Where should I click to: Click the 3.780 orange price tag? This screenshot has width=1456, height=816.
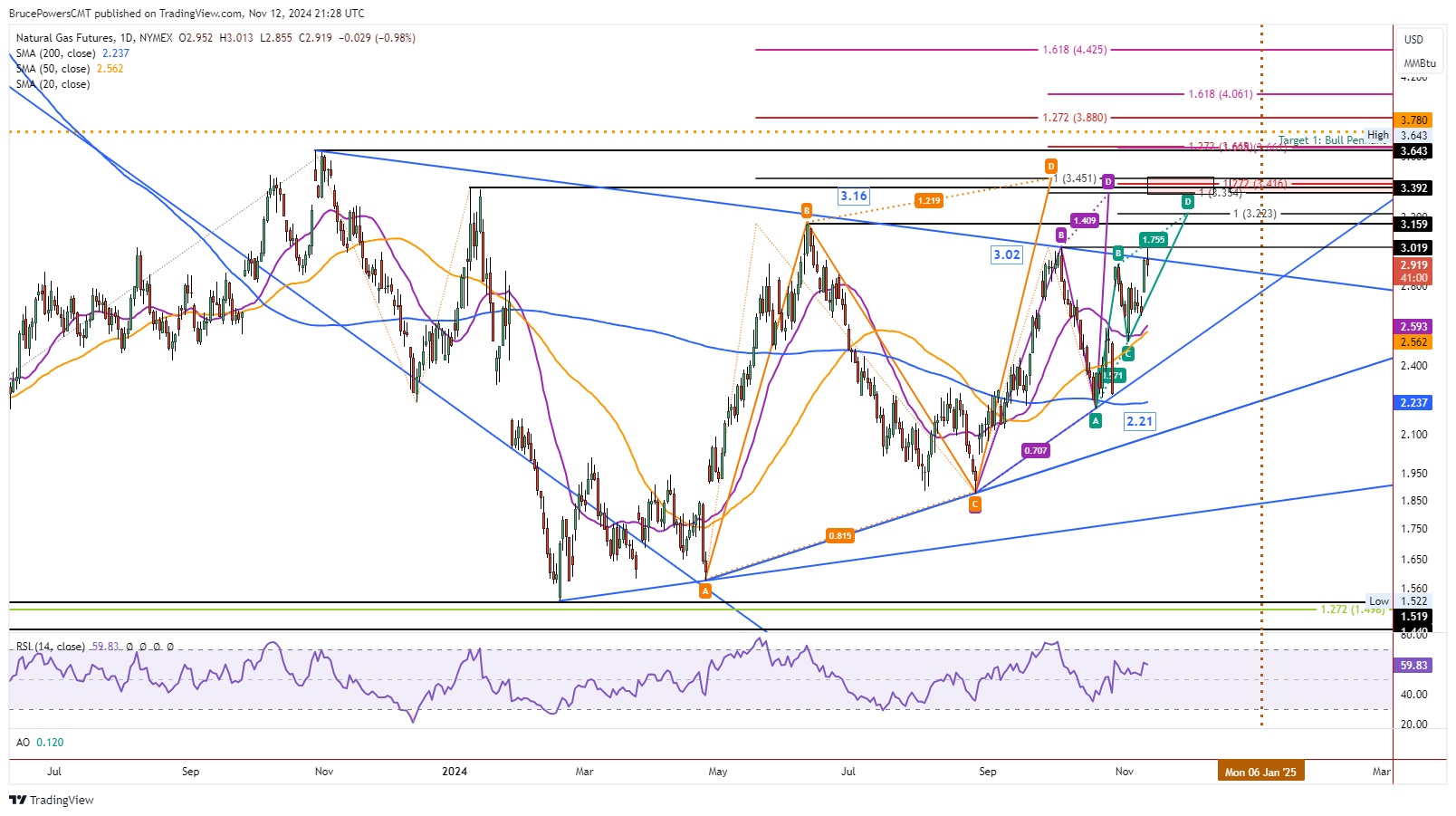(x=1413, y=120)
